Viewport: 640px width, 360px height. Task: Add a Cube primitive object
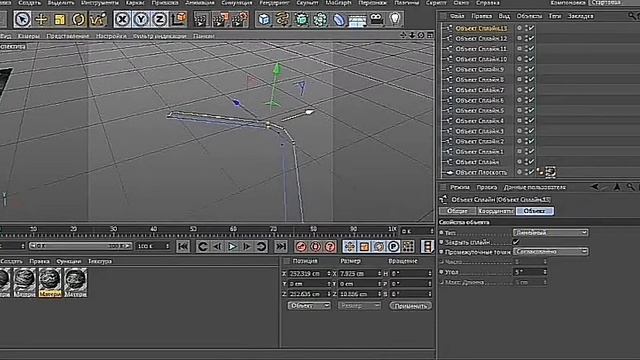[x=264, y=19]
